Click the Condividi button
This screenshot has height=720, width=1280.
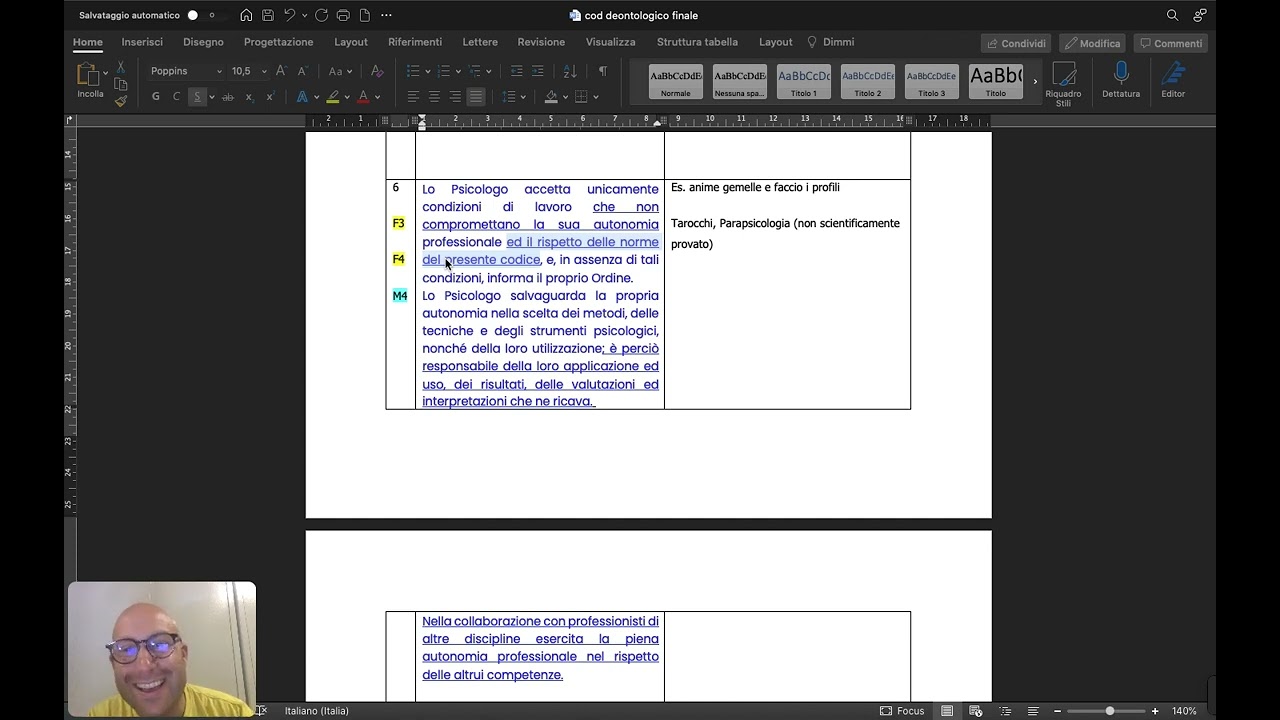pos(1016,43)
